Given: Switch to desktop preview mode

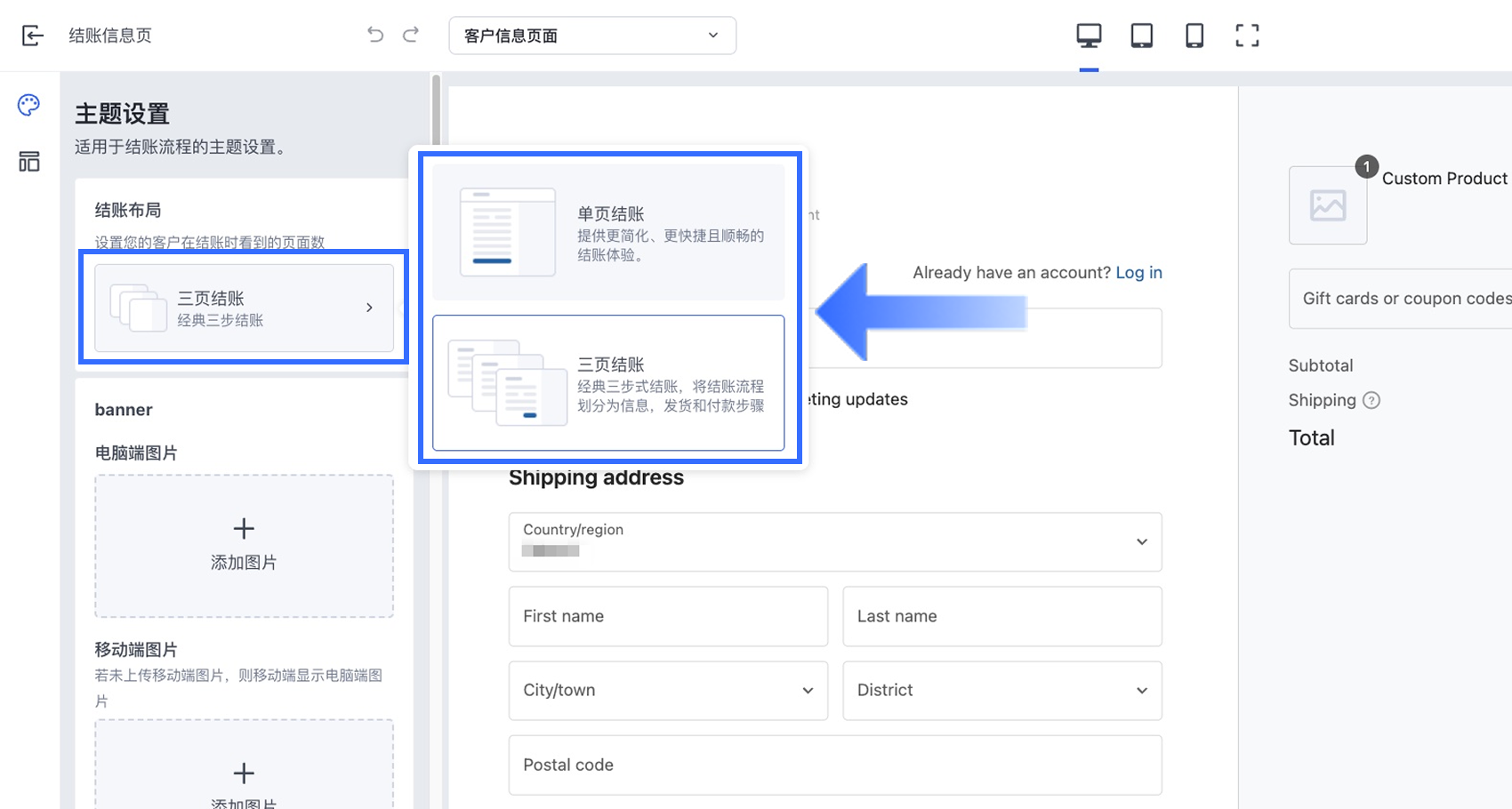Looking at the screenshot, I should pyautogui.click(x=1089, y=36).
